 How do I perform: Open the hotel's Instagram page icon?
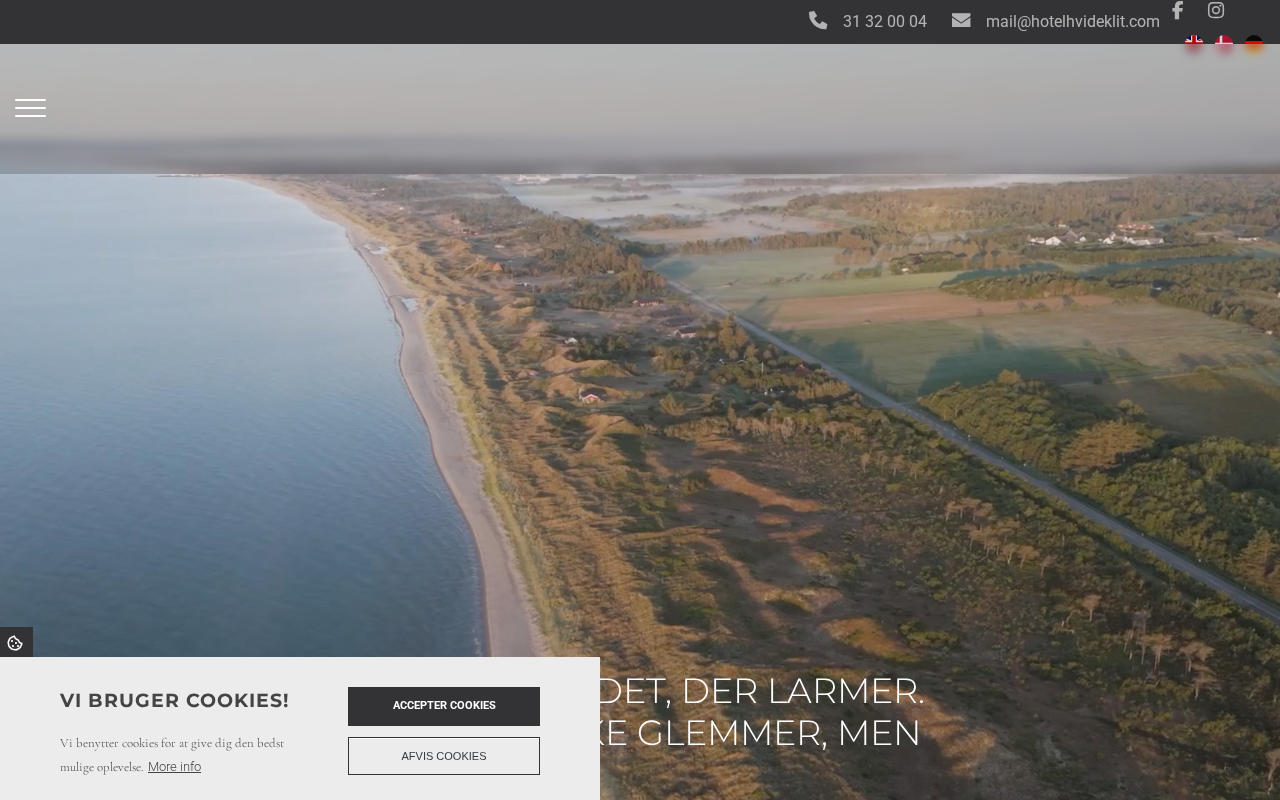point(1216,11)
